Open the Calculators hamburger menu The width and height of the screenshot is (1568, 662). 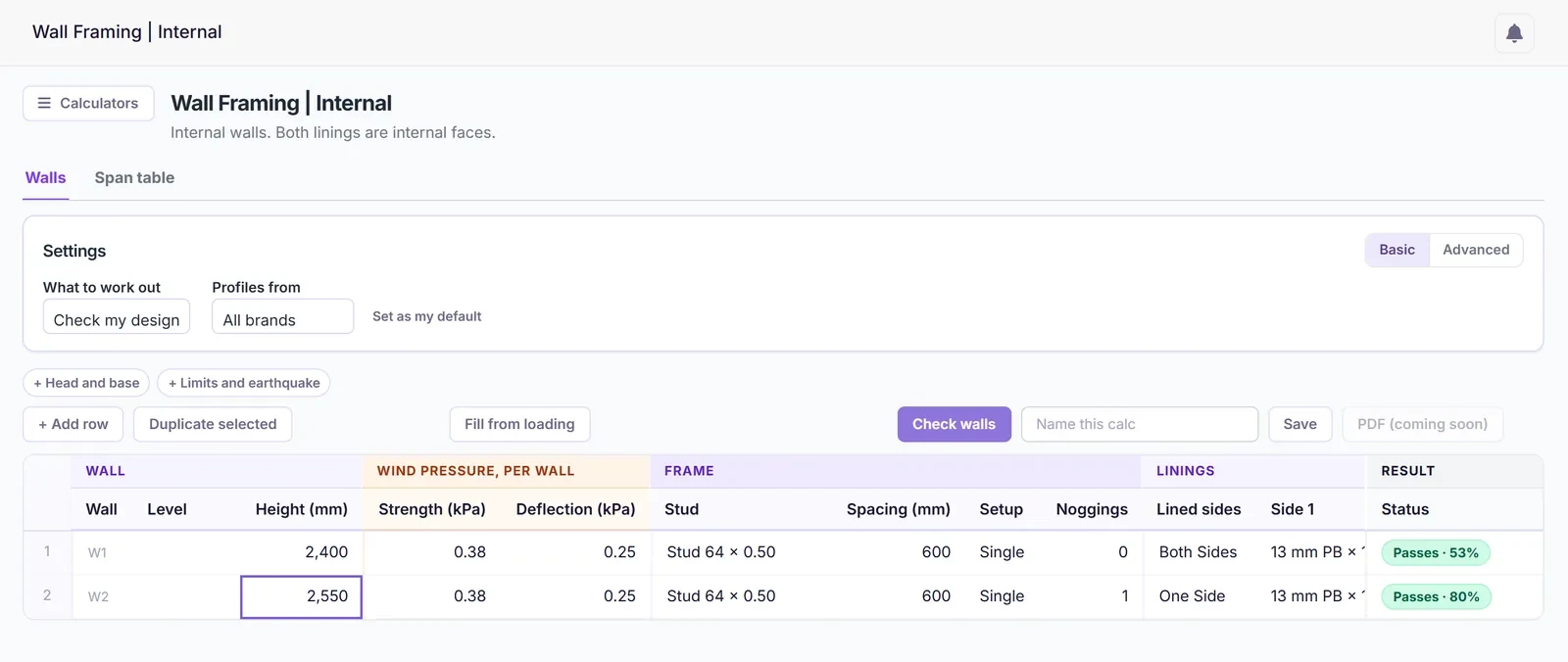click(x=88, y=103)
